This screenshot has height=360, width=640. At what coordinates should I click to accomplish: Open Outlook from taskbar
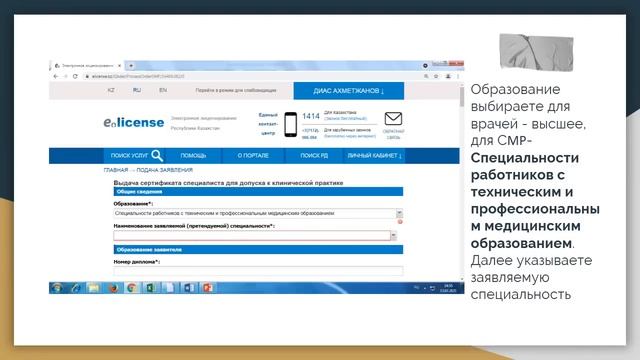coord(188,288)
